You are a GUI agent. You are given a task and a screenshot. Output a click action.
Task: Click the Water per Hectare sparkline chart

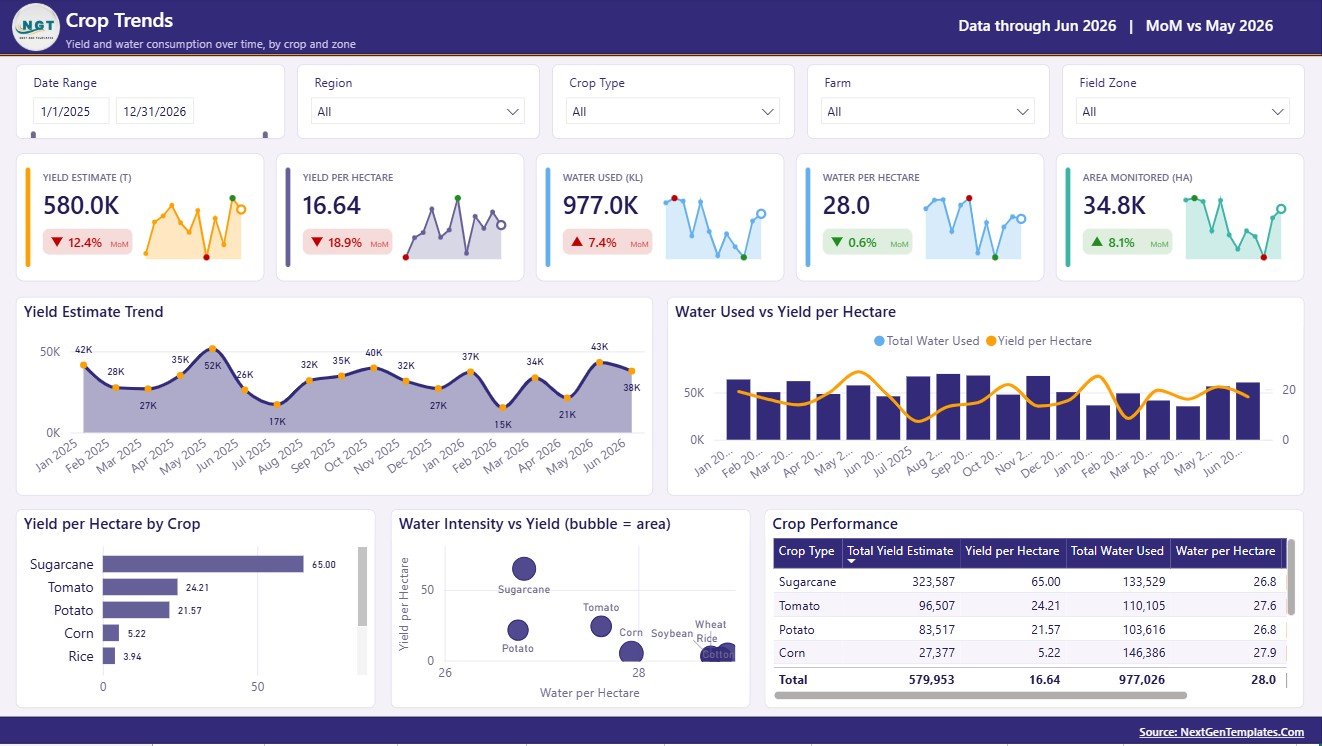(x=975, y=228)
